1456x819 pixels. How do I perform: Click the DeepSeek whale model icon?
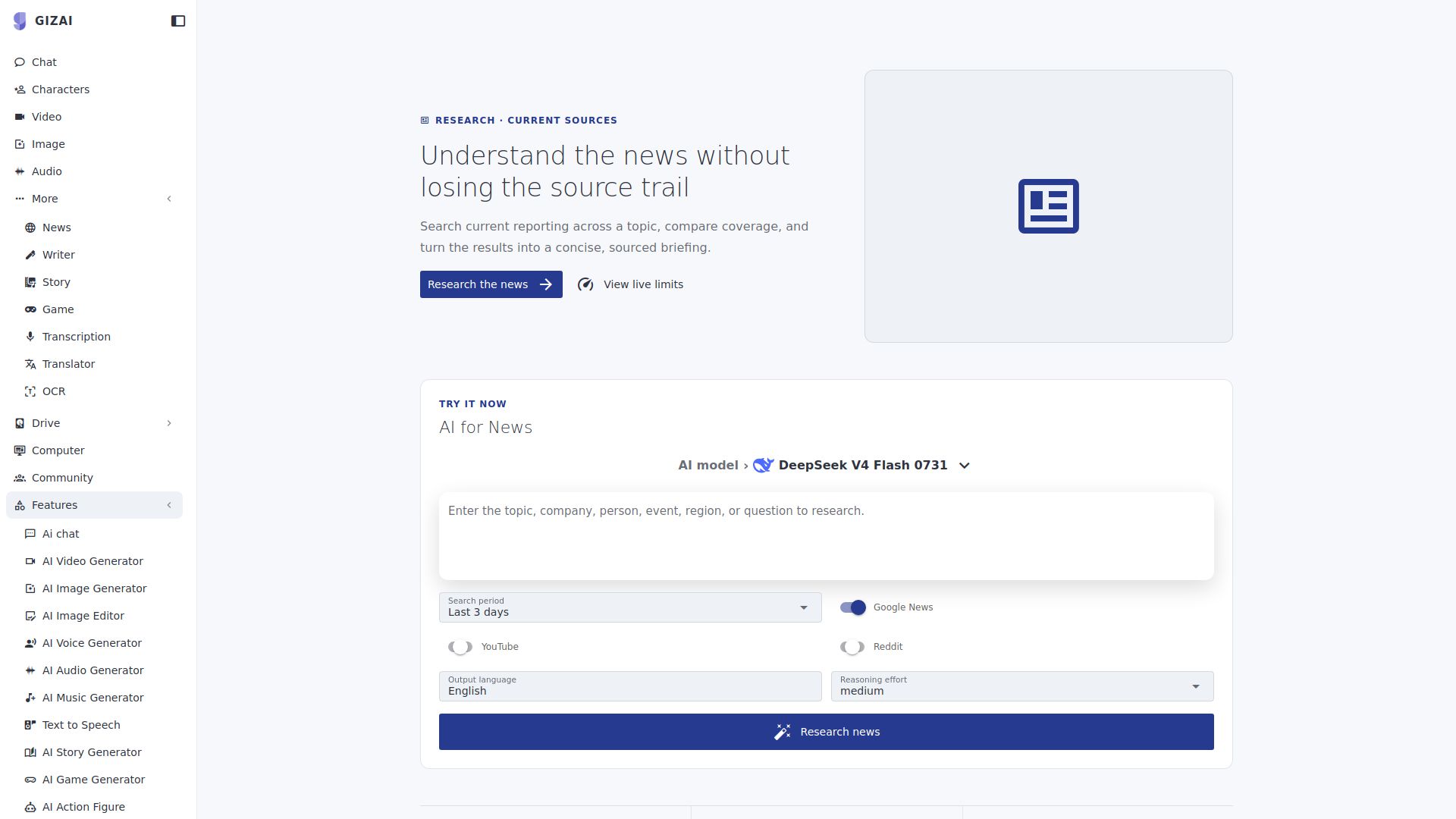click(x=763, y=466)
